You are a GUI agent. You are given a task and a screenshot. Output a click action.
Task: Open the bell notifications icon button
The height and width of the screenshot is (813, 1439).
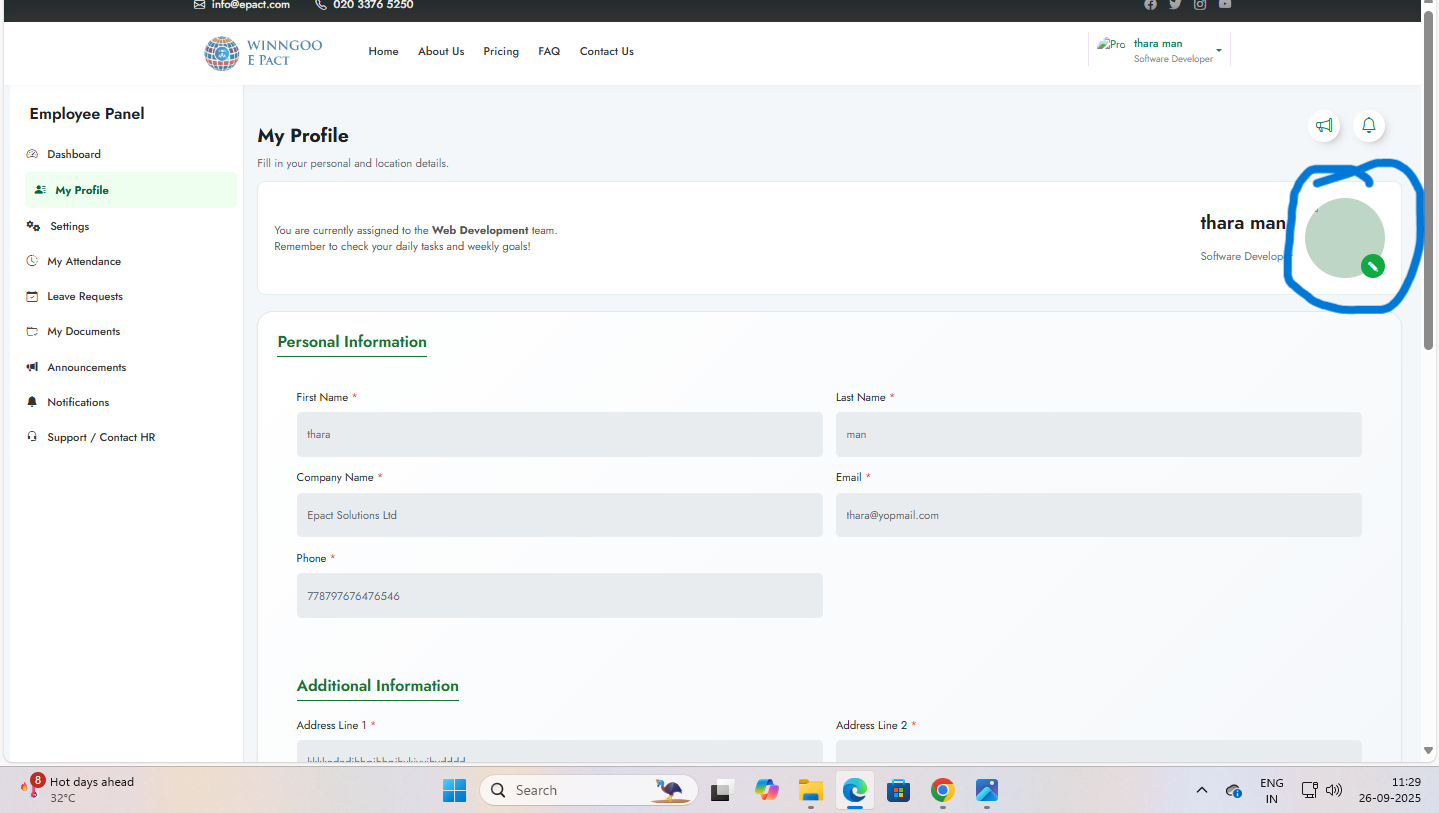coord(1369,126)
